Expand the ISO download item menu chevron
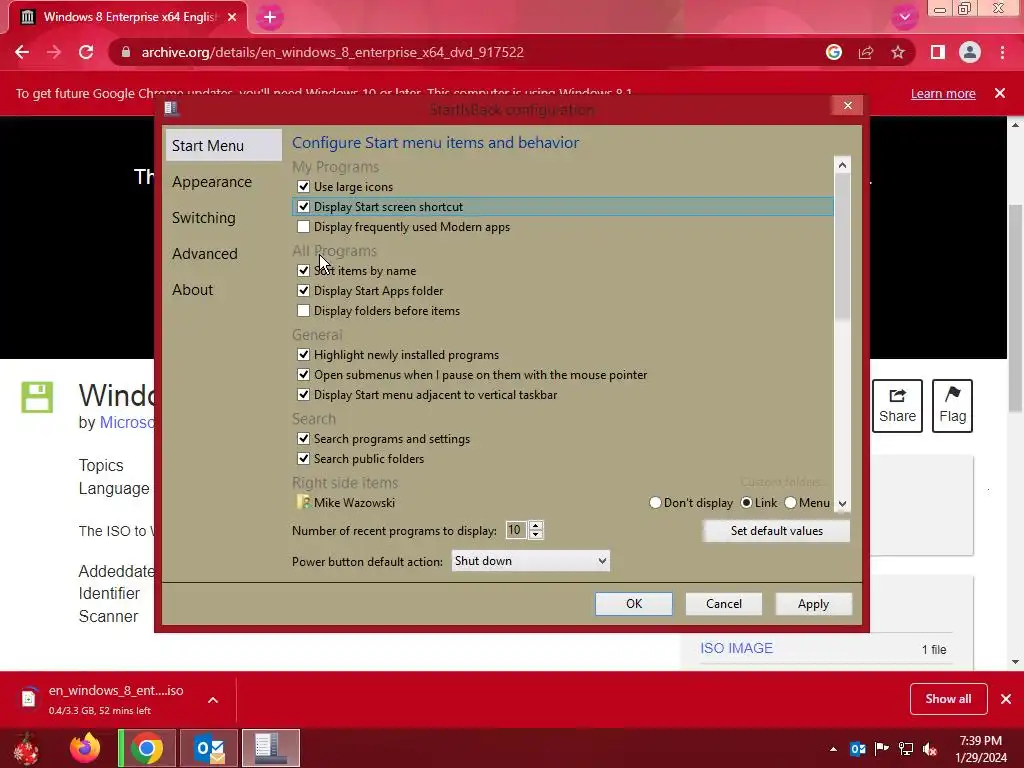The height and width of the screenshot is (768, 1024). (x=213, y=700)
